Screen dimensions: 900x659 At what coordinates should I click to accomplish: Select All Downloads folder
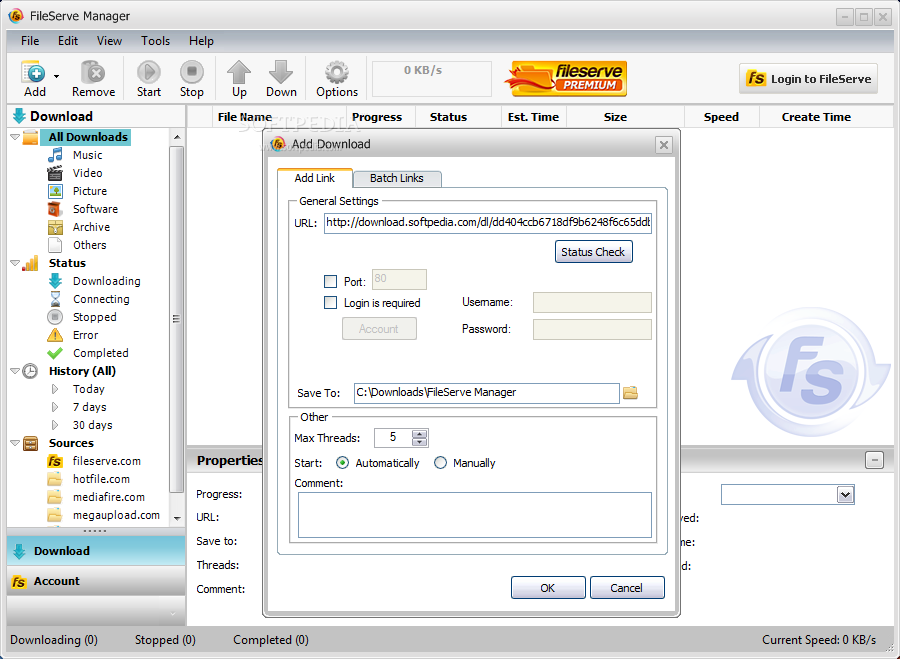pos(88,137)
